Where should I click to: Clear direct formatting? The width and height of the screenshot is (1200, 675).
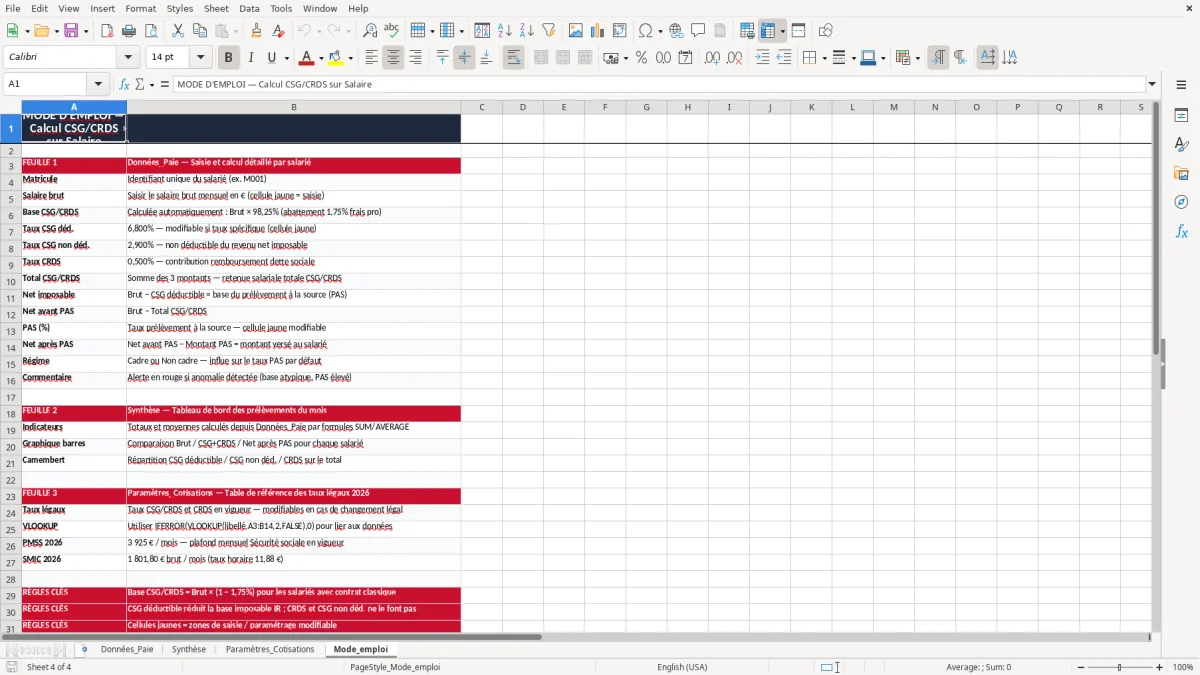279,31
